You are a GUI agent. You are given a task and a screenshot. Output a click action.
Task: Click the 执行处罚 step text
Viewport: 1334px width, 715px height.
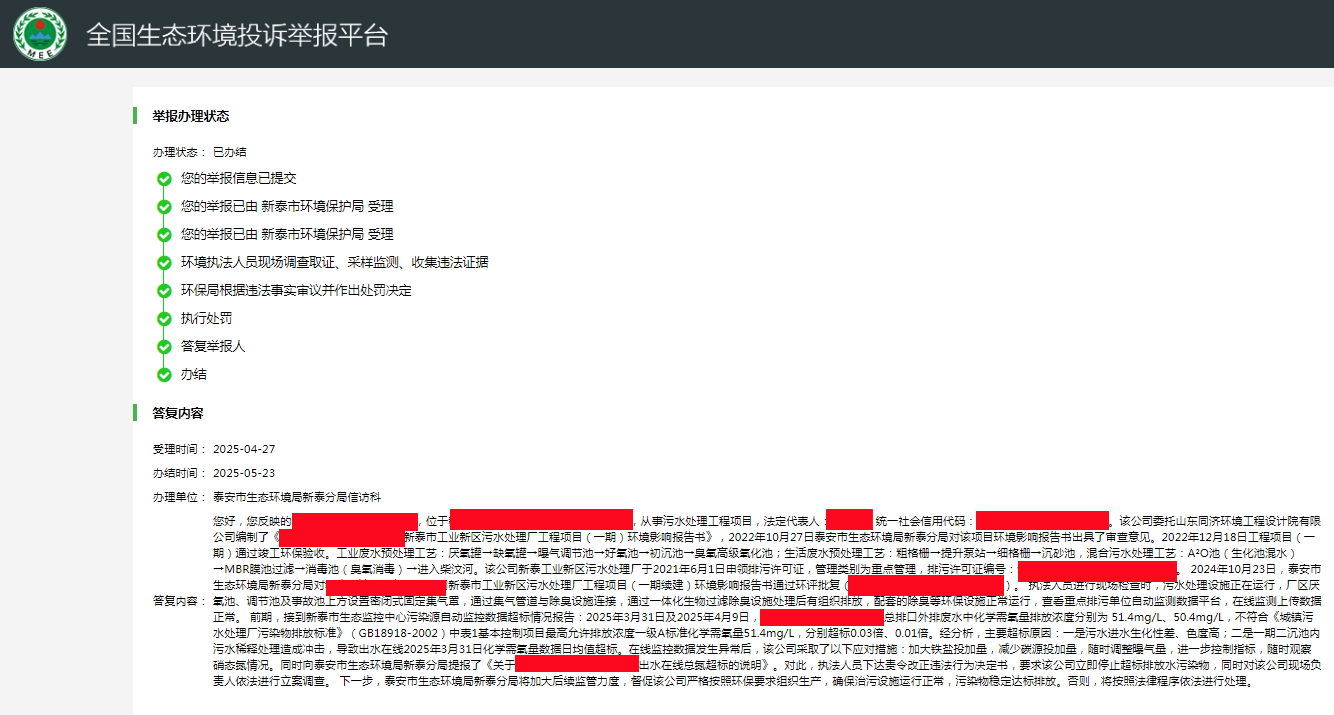(206, 319)
